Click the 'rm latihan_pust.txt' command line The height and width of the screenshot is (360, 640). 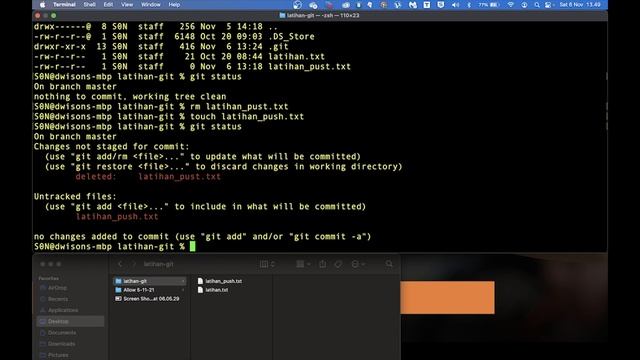click(x=239, y=107)
